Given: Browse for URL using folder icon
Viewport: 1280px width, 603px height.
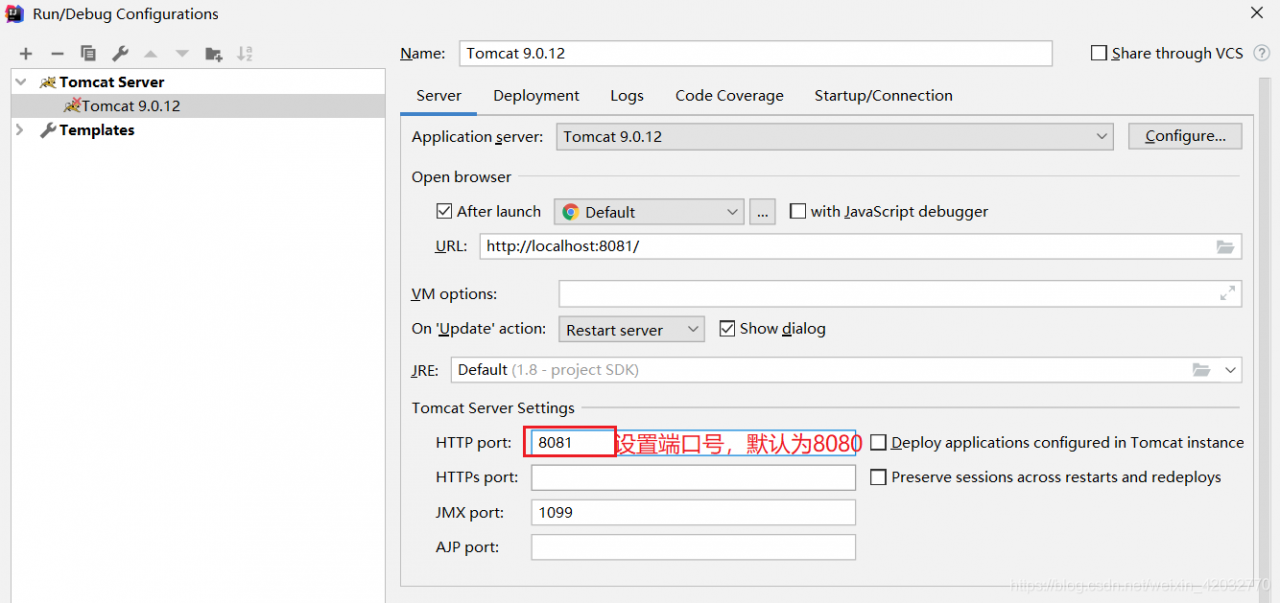Looking at the screenshot, I should pos(1225,246).
